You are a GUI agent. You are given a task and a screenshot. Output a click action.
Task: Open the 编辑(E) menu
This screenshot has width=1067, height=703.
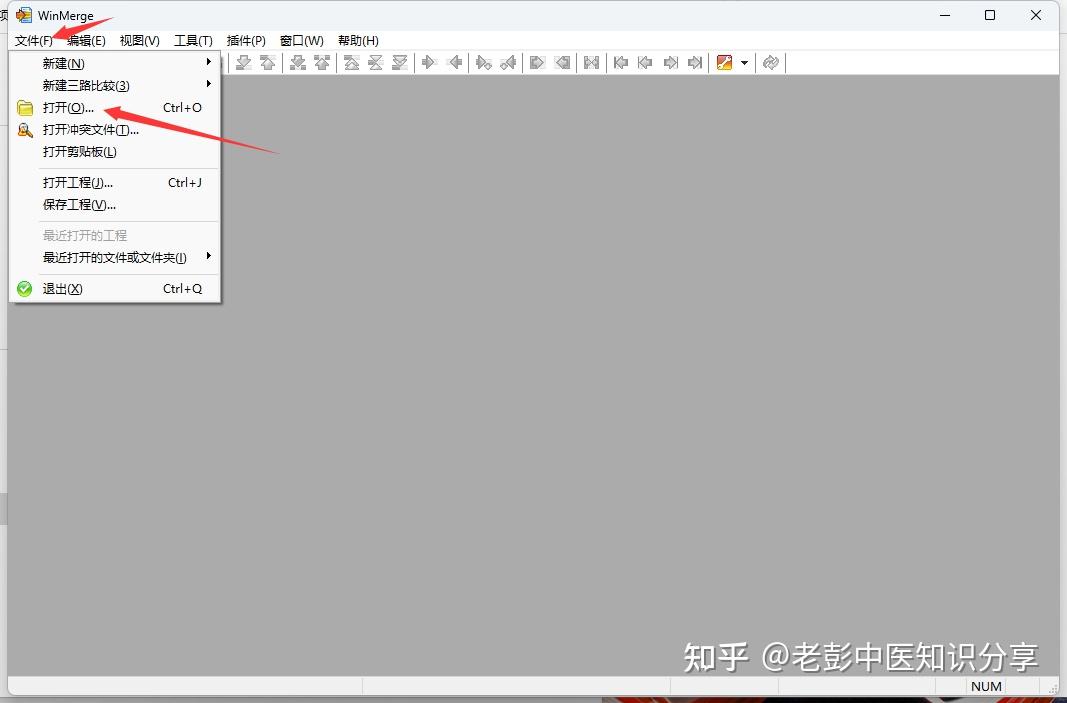click(x=86, y=40)
